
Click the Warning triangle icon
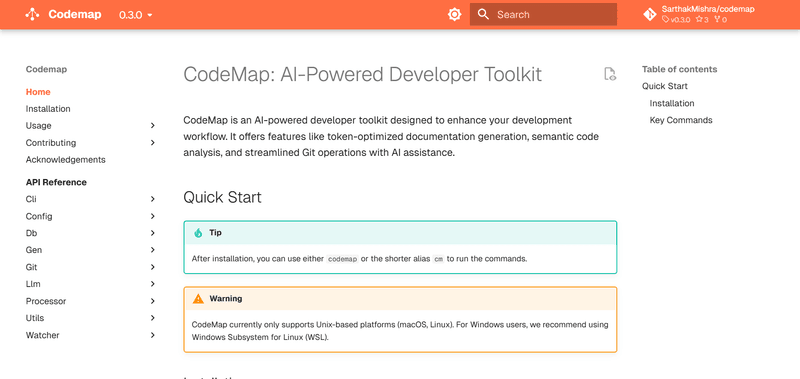tap(198, 298)
